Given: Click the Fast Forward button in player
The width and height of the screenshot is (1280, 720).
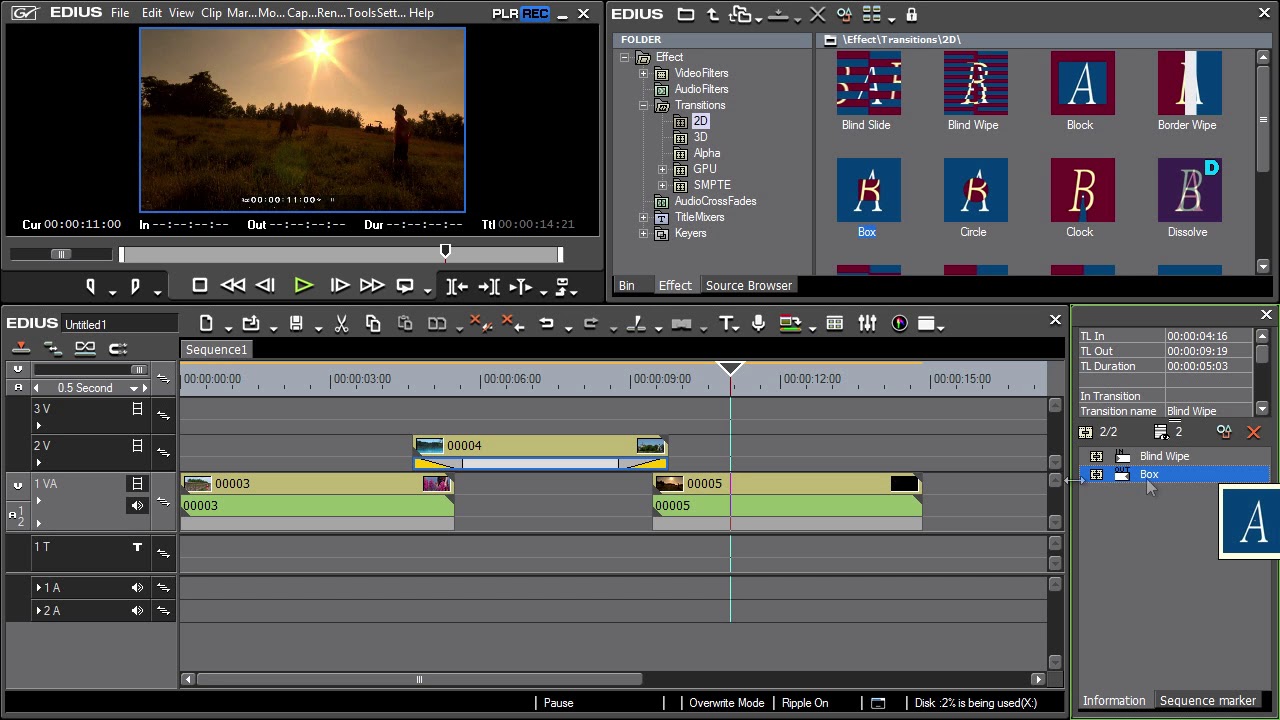Looking at the screenshot, I should pyautogui.click(x=372, y=286).
